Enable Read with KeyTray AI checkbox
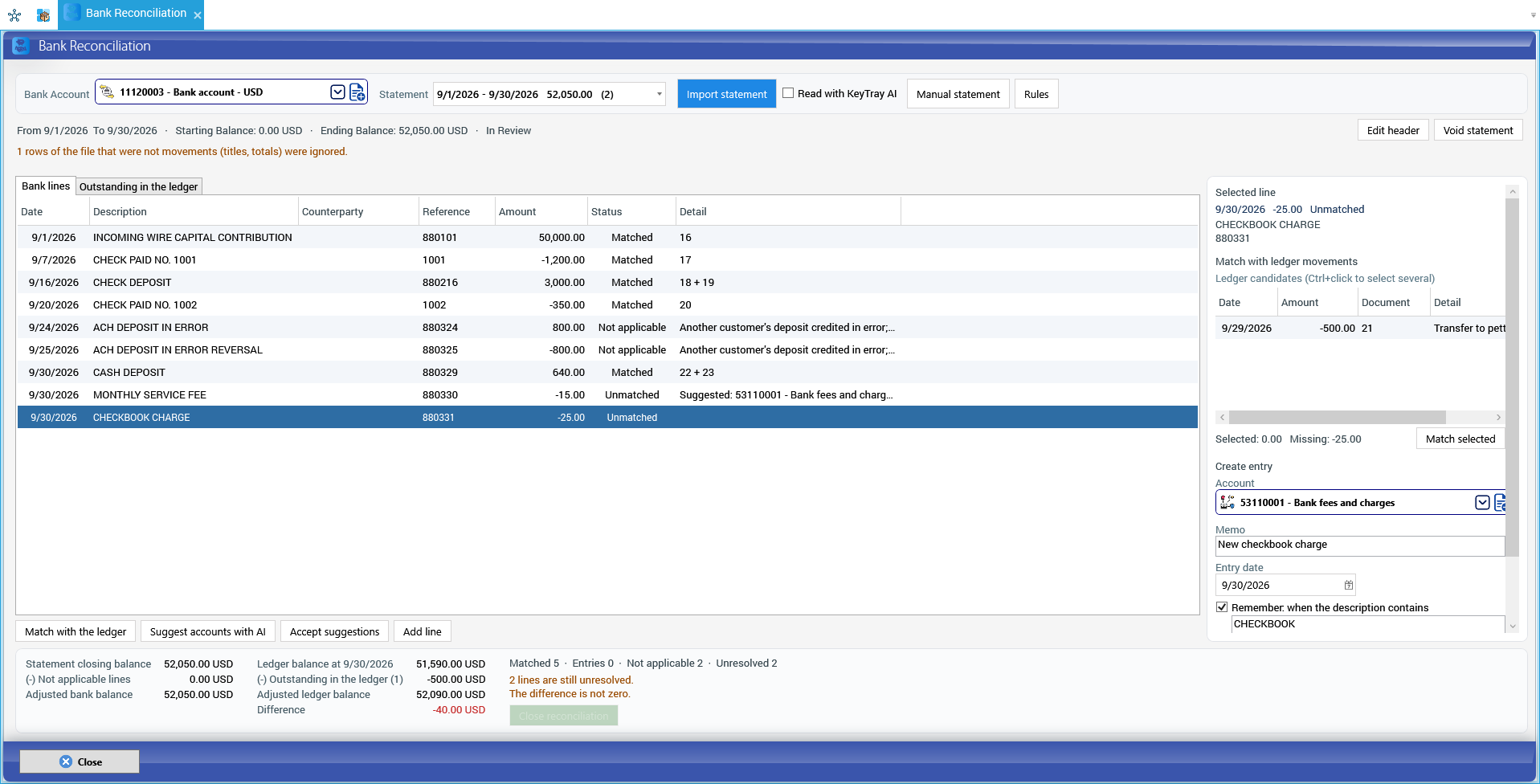 [x=788, y=93]
